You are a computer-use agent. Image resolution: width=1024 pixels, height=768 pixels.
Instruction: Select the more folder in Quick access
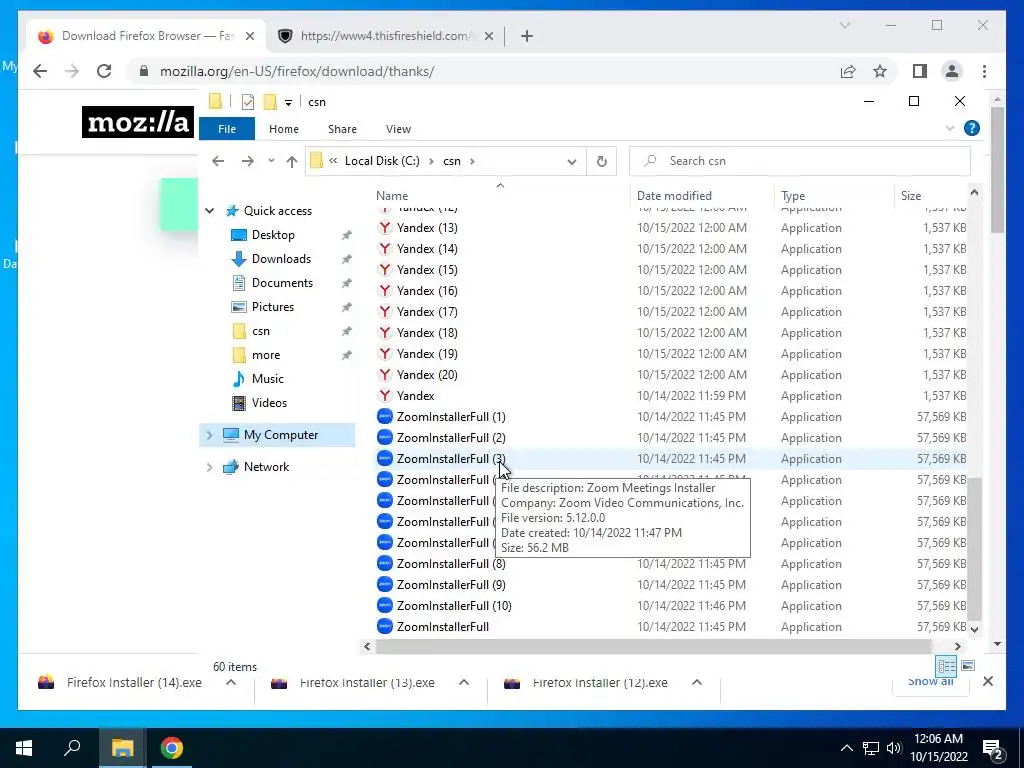tap(266, 355)
